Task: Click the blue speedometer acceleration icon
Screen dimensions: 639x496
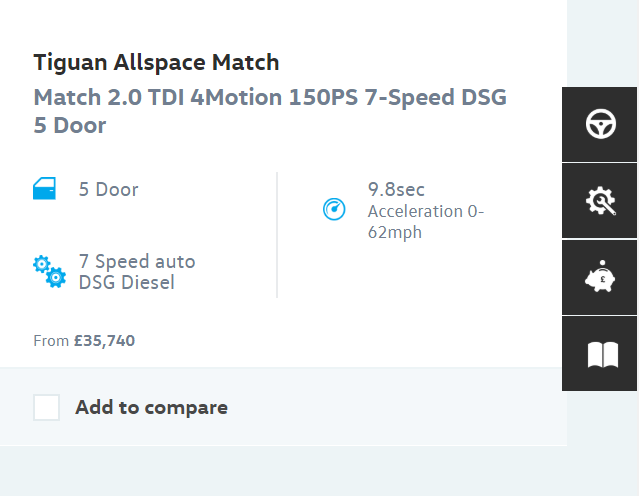Action: click(x=333, y=209)
